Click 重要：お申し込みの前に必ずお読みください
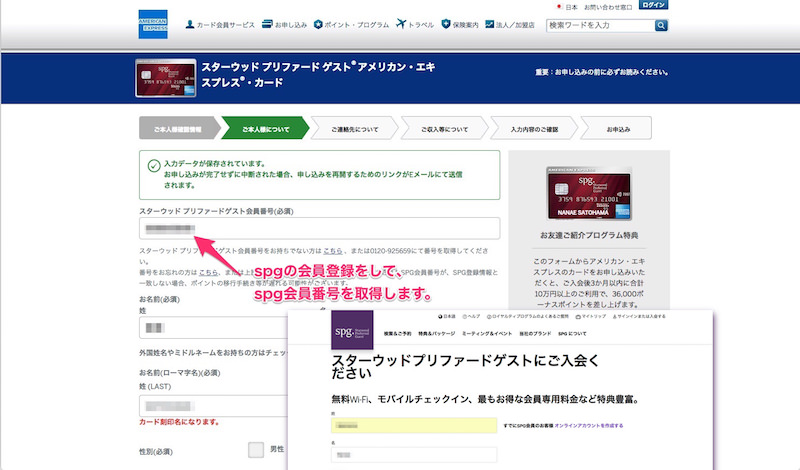 [602, 72]
